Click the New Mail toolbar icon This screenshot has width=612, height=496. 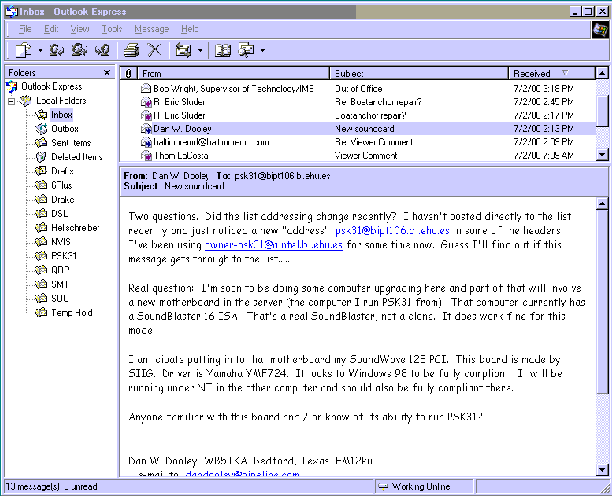(23, 50)
